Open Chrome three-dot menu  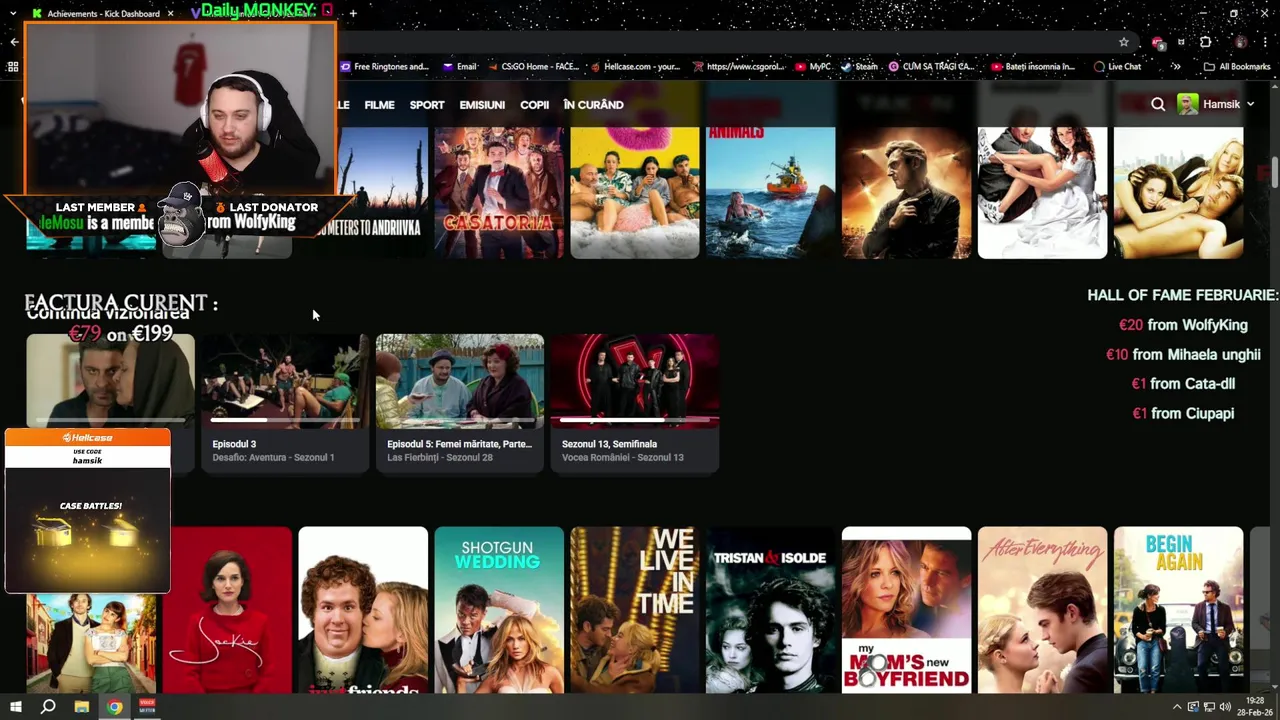1266,42
